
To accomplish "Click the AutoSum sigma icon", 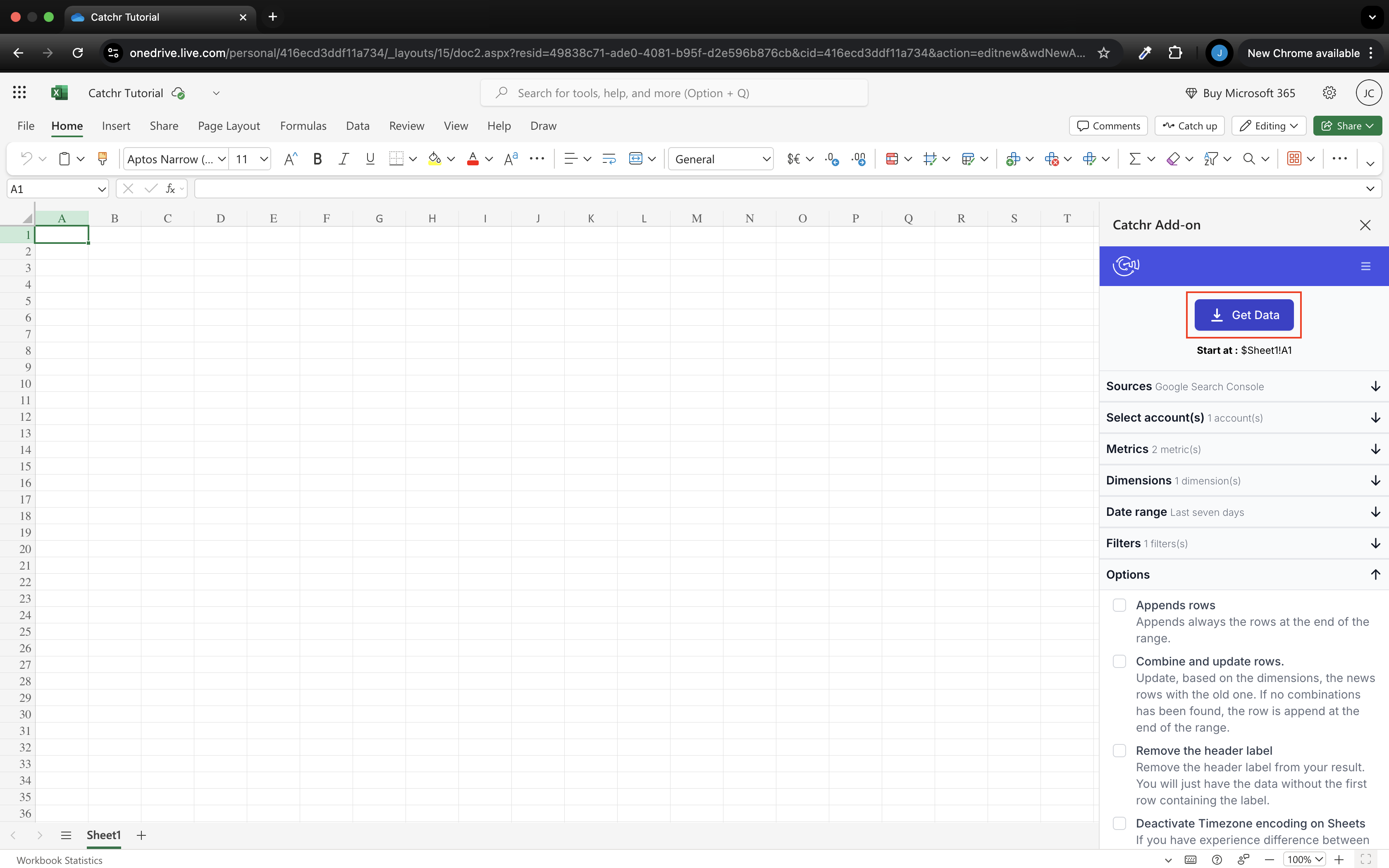I will [1135, 159].
